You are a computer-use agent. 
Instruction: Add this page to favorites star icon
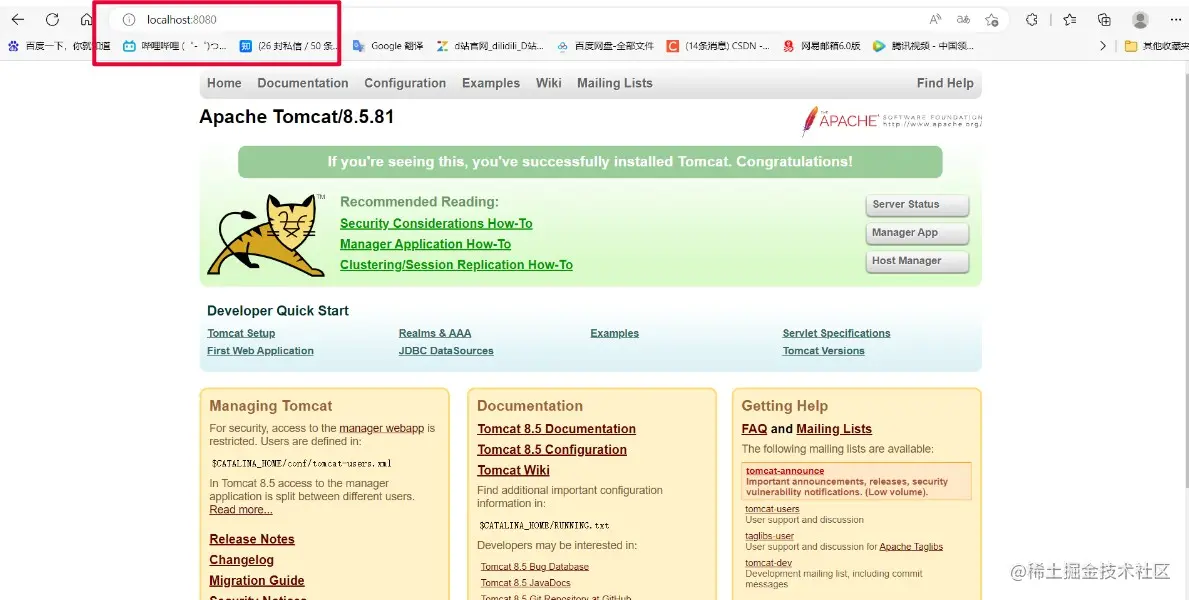pos(992,20)
